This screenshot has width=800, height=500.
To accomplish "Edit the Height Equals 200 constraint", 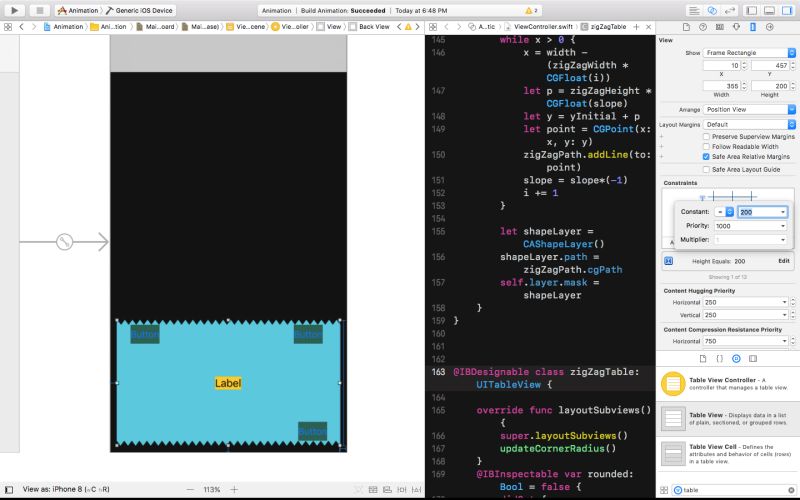I will pos(784,261).
